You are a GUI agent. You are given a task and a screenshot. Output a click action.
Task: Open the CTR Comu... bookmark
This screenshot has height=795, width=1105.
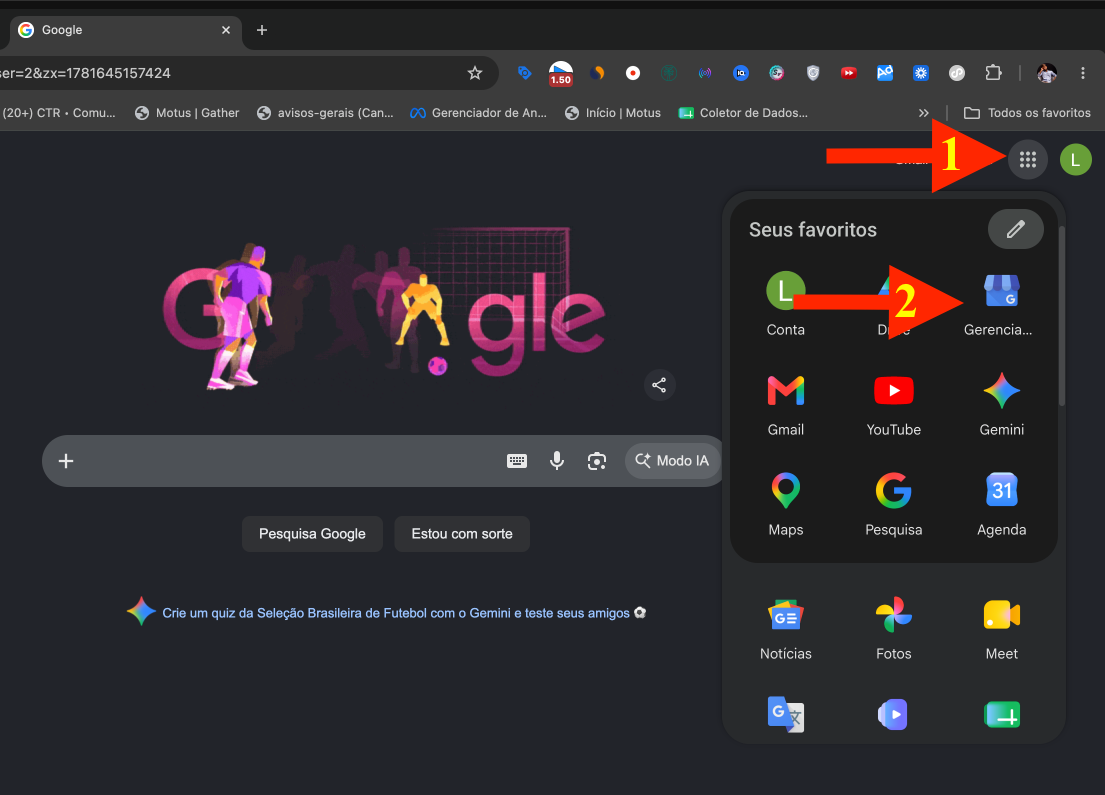pos(59,113)
